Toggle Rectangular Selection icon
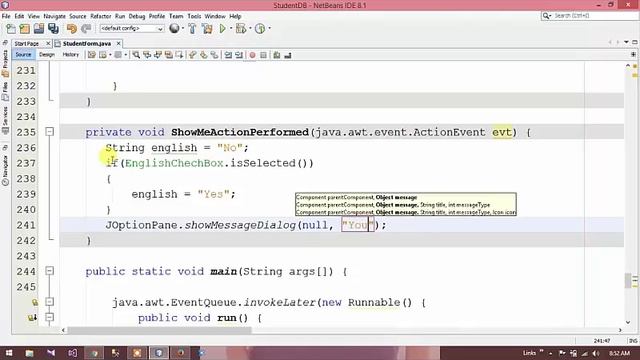The image size is (640, 360). click(179, 55)
